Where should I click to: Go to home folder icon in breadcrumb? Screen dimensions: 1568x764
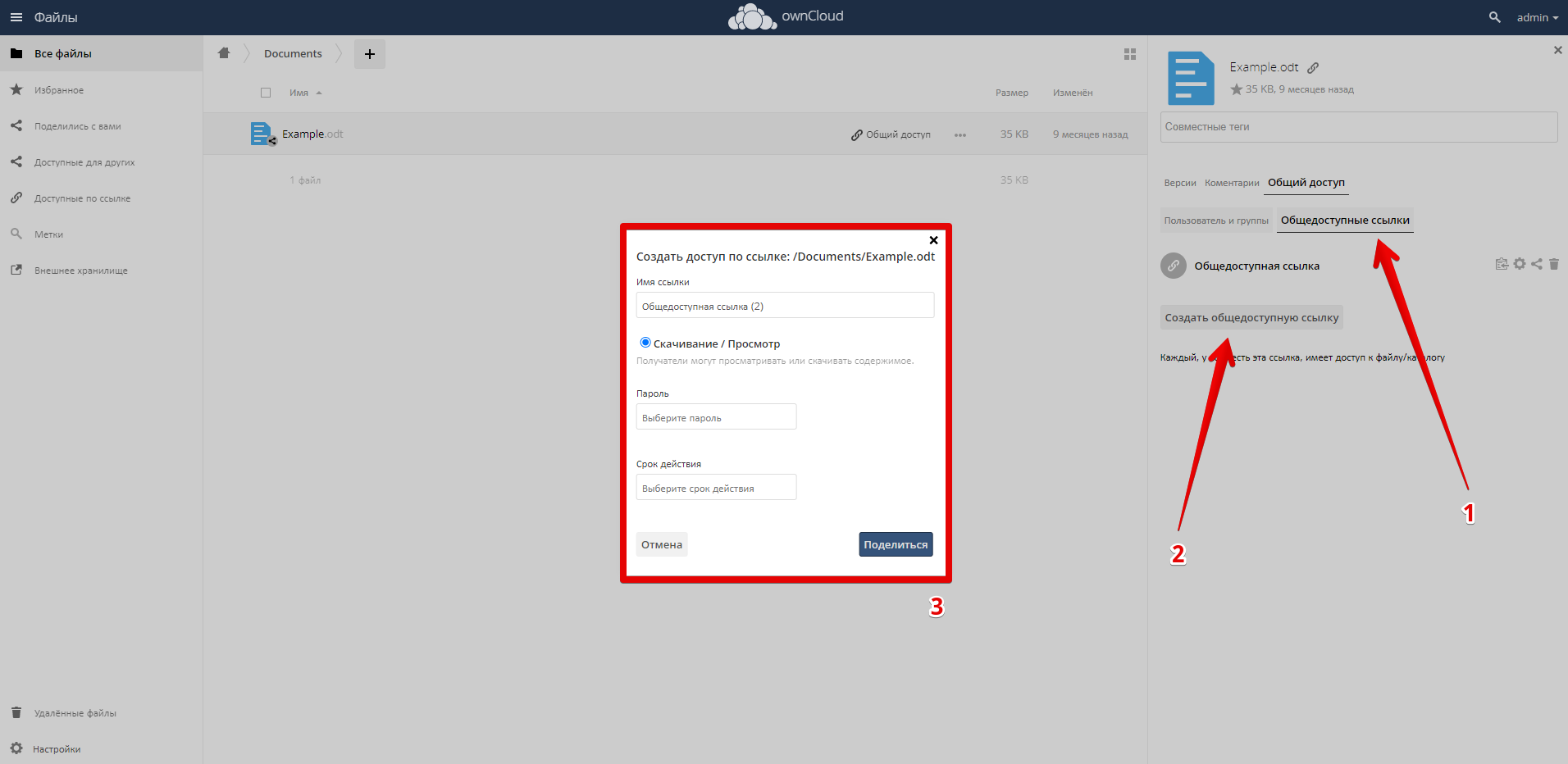point(224,53)
